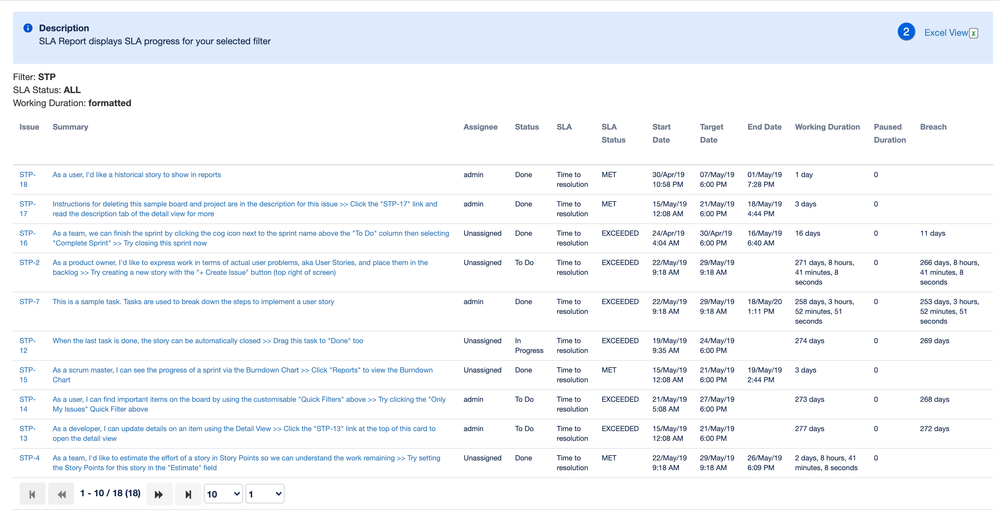Image resolution: width=999 pixels, height=519 pixels.
Task: Open summary 'As a developer, I can update details'
Action: coord(244,434)
